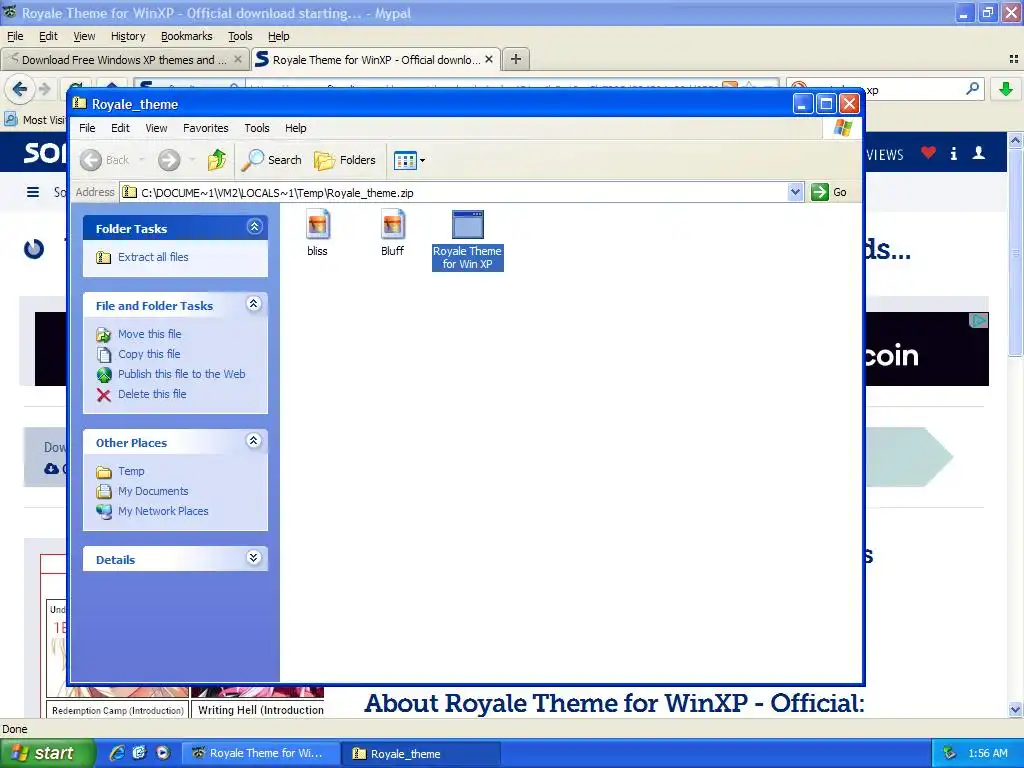Click Copy this file
1024x768 pixels.
[149, 354]
